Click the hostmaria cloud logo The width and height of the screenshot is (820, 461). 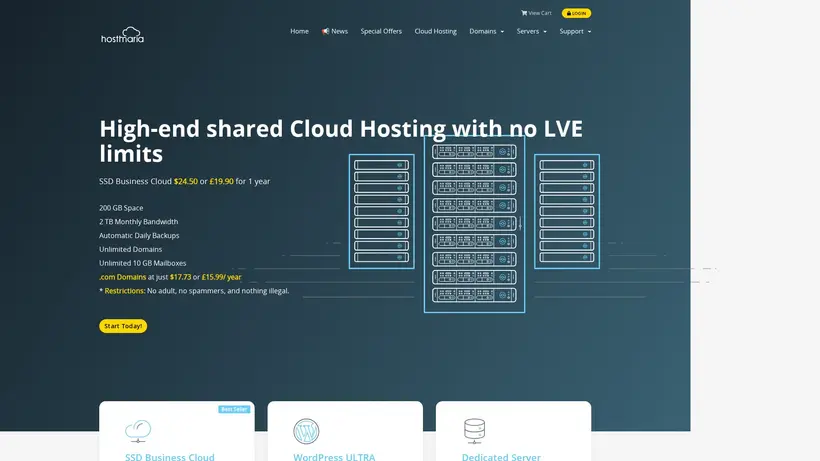122,35
